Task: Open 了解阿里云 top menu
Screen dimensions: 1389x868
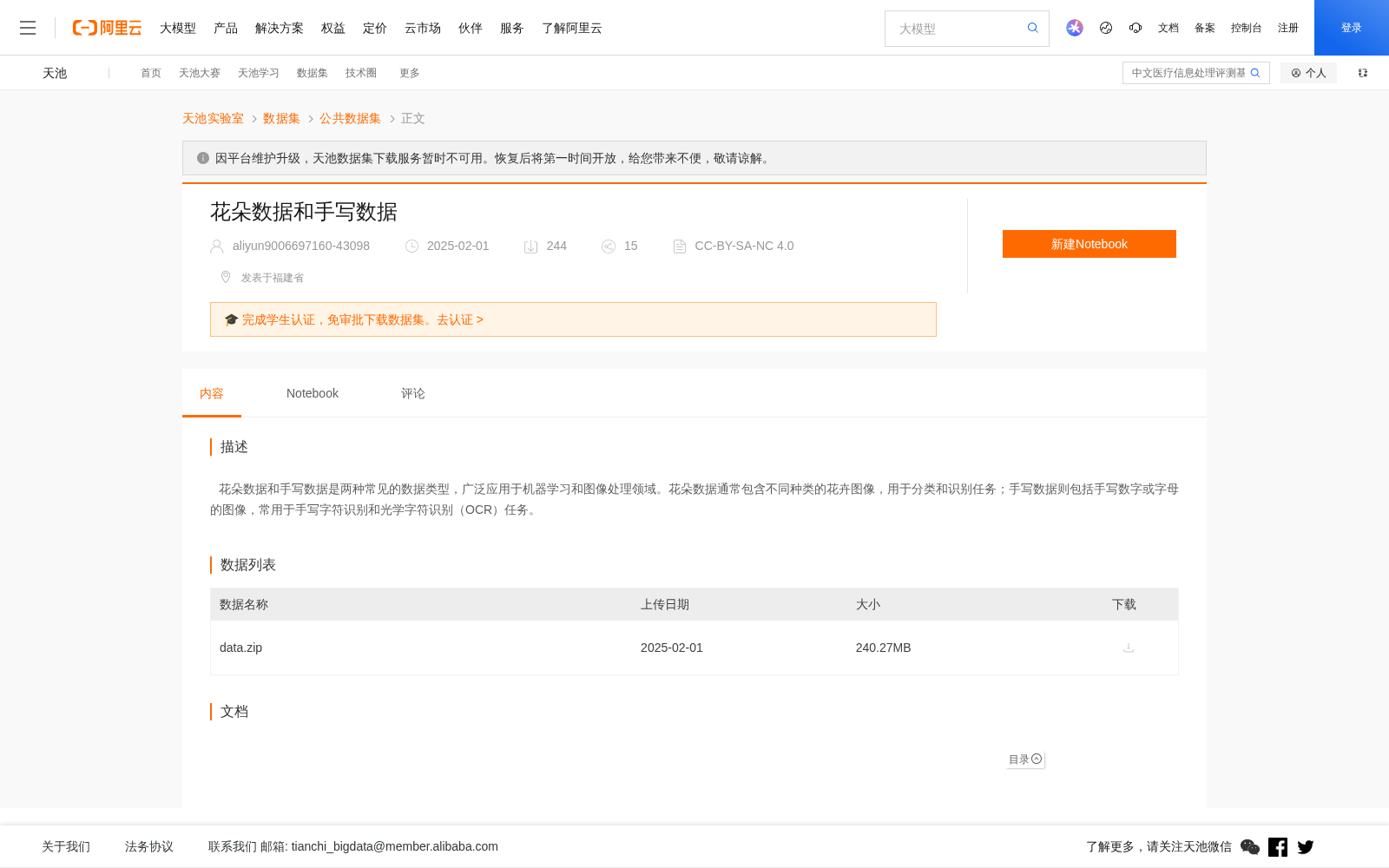Action: pyautogui.click(x=572, y=28)
